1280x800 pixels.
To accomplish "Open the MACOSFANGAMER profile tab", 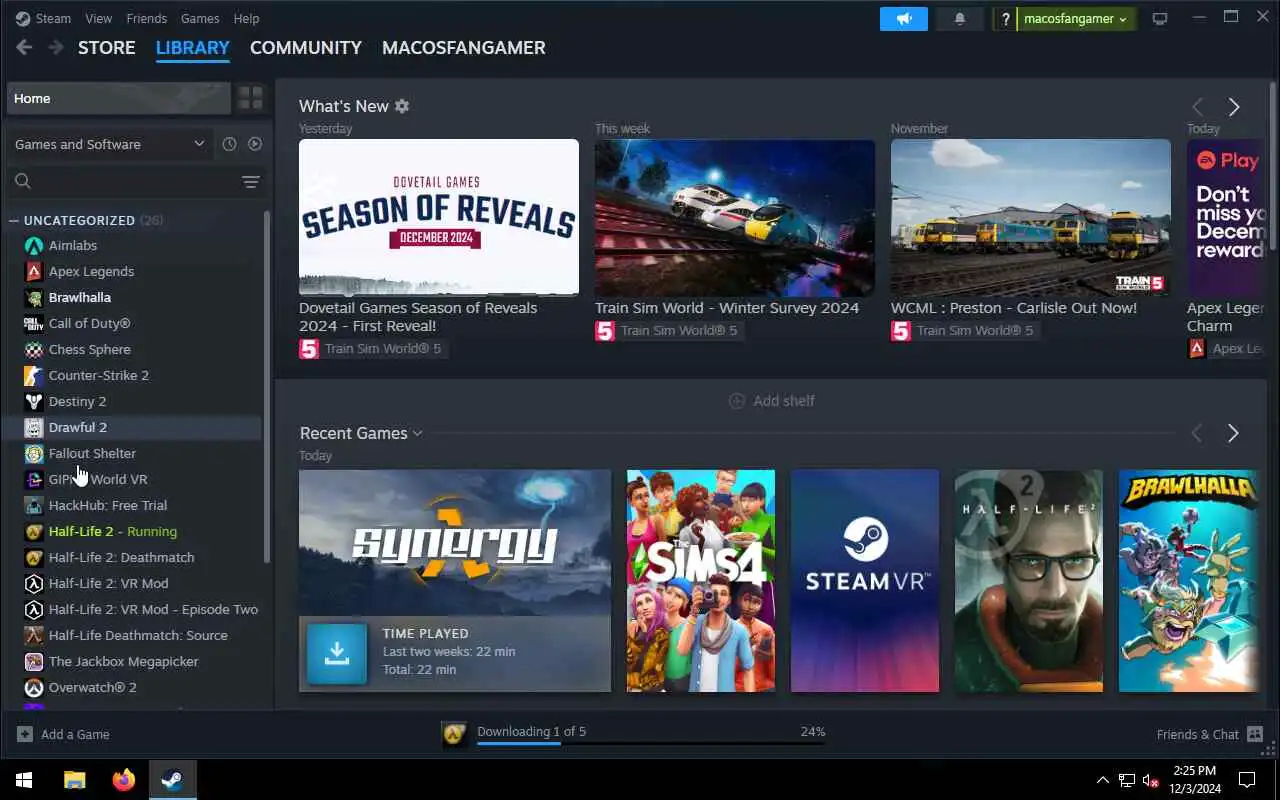I will click(464, 48).
